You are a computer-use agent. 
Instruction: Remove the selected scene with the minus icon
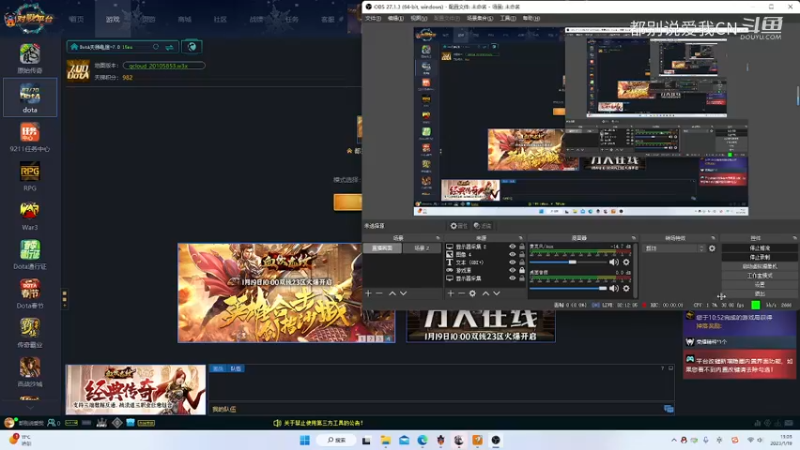(379, 293)
